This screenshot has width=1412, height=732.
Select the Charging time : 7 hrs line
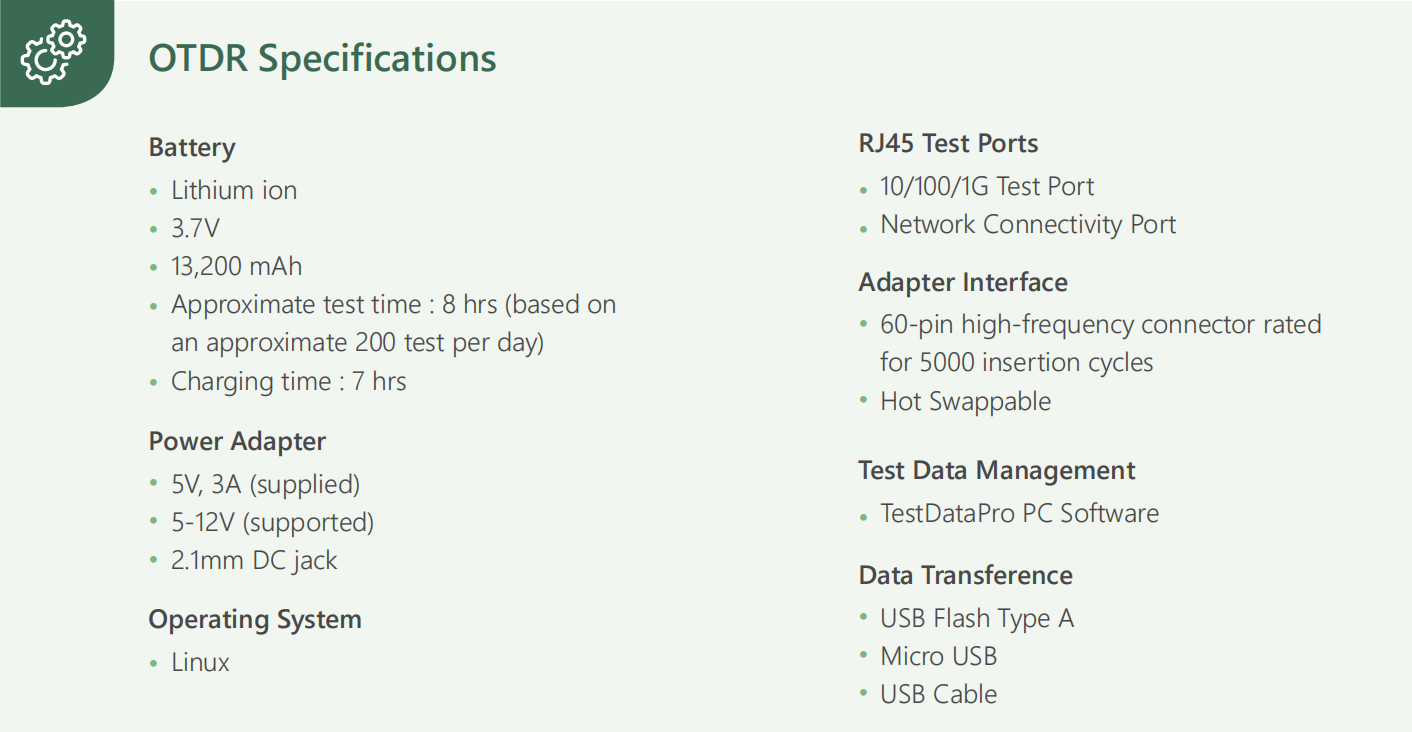tap(288, 381)
